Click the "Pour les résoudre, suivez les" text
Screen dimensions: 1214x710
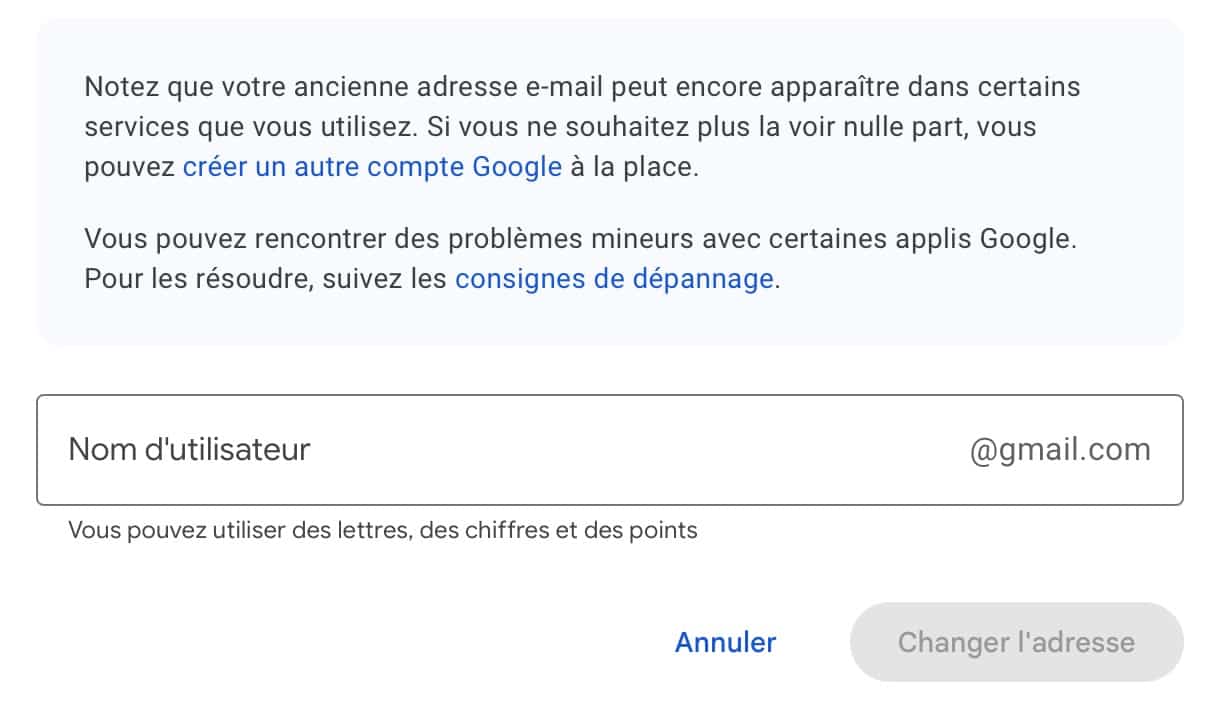tap(265, 279)
